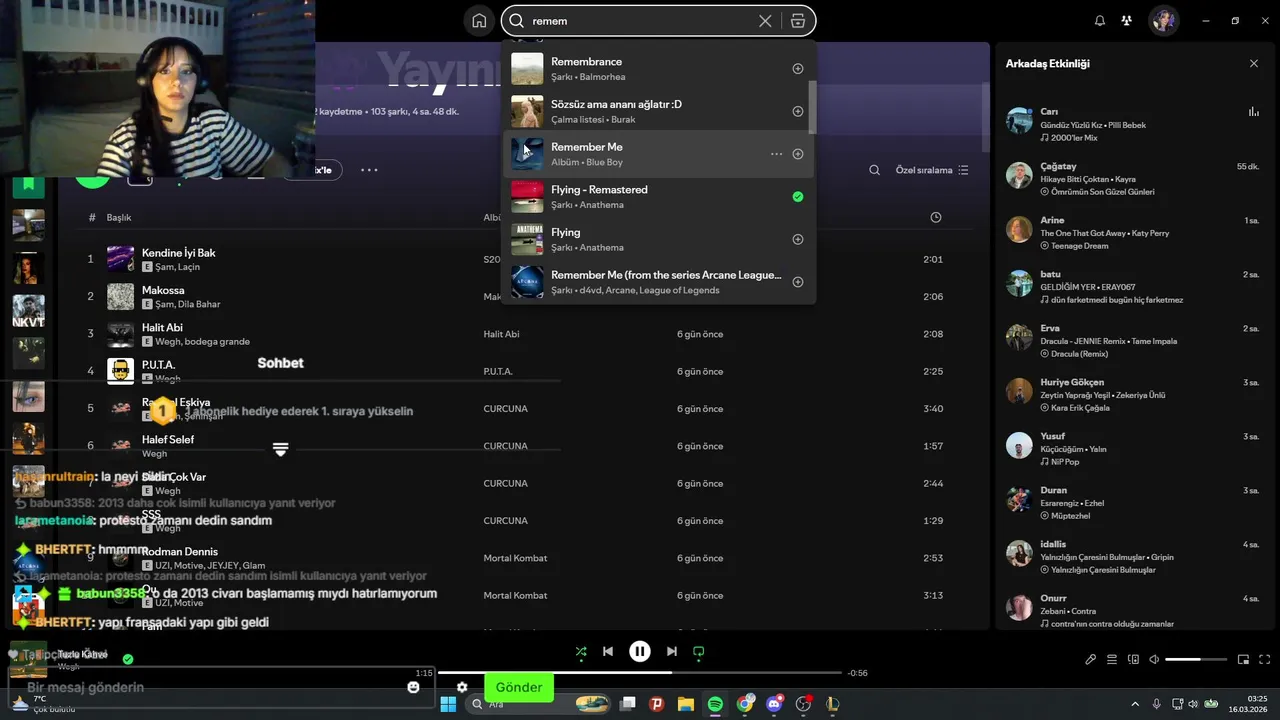Add Remember Me Arcane song to library
Screen dimensions: 1280x720
click(x=798, y=282)
